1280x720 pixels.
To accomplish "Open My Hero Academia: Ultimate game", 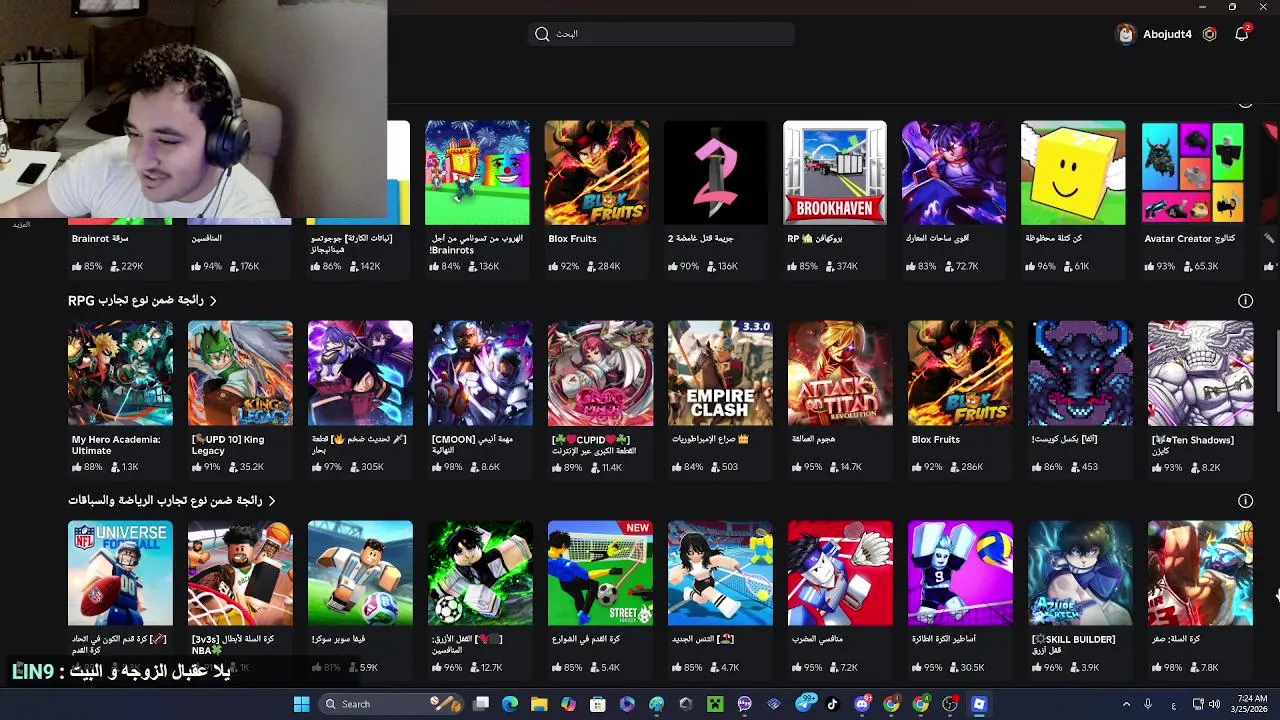I will [x=120, y=373].
